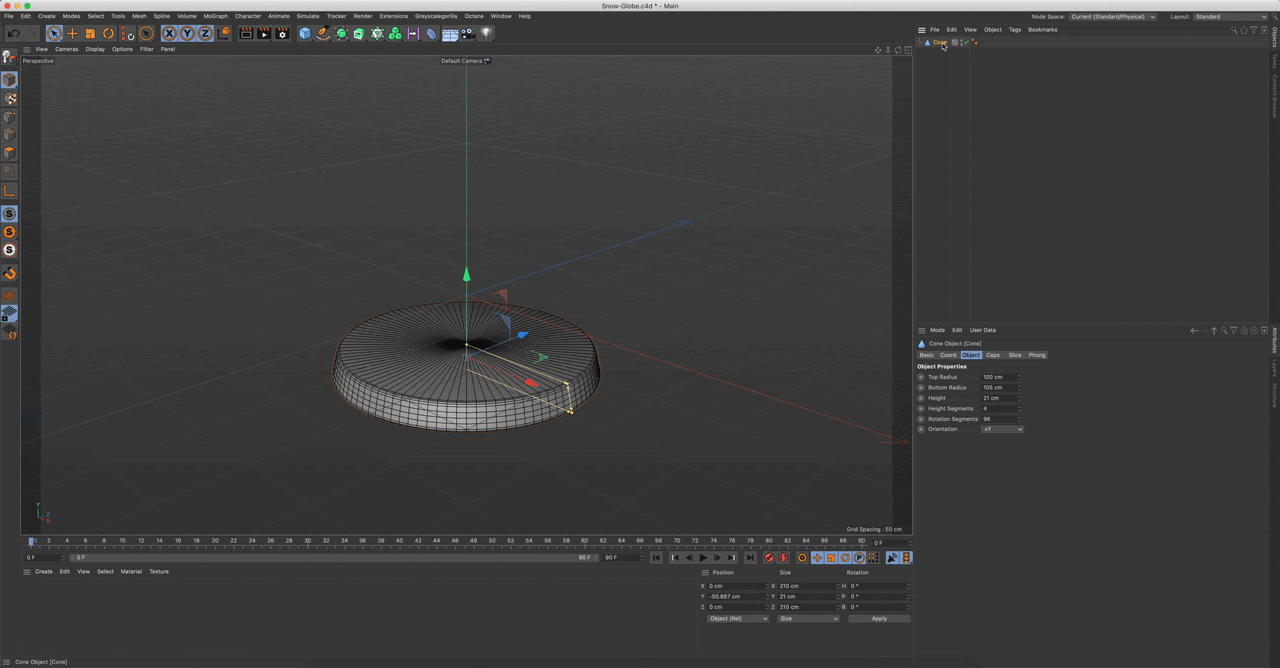Toggle Cone object enabled green checkmark

(964, 42)
